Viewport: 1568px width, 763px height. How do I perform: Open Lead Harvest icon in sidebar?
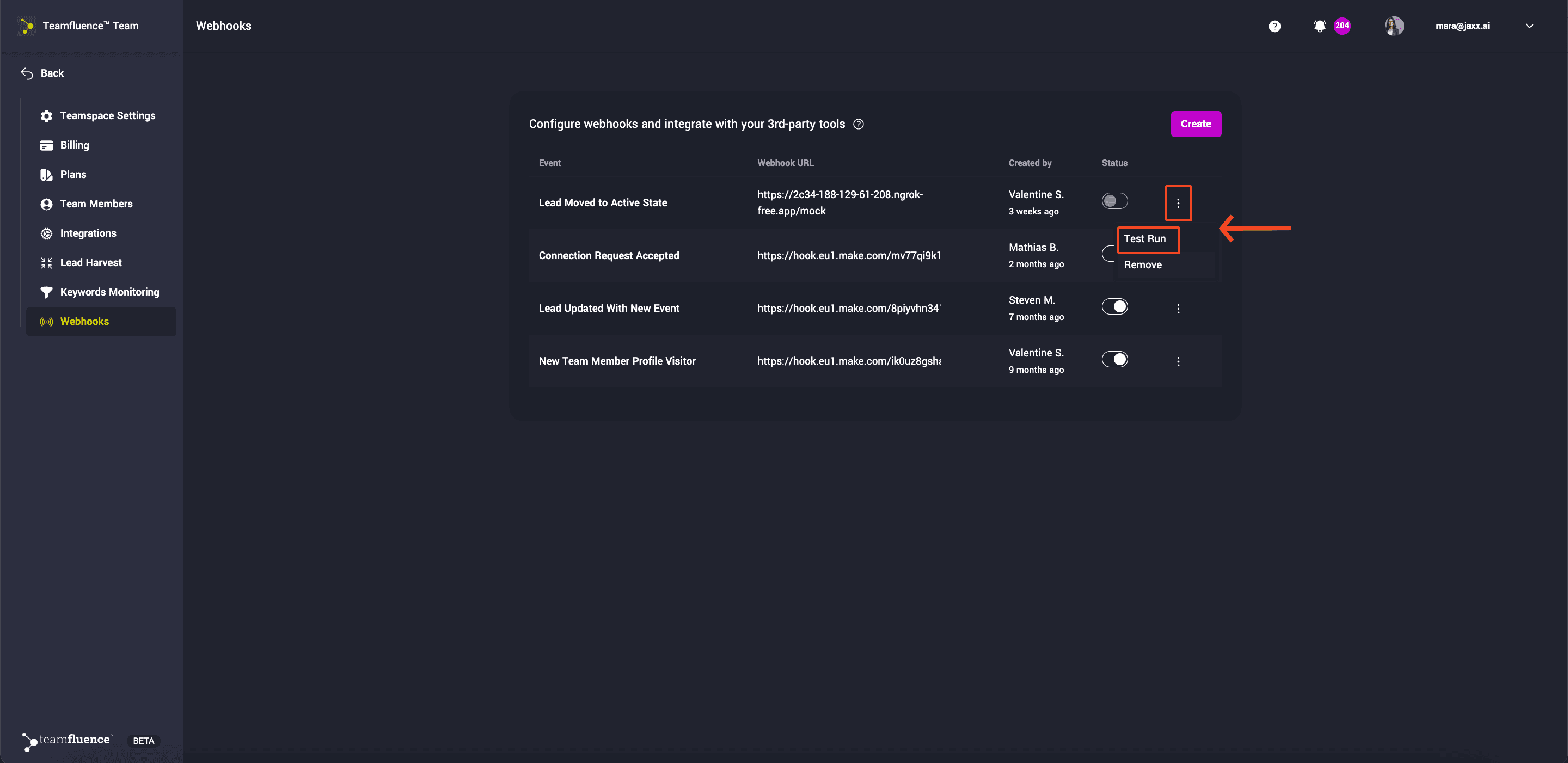[46, 263]
